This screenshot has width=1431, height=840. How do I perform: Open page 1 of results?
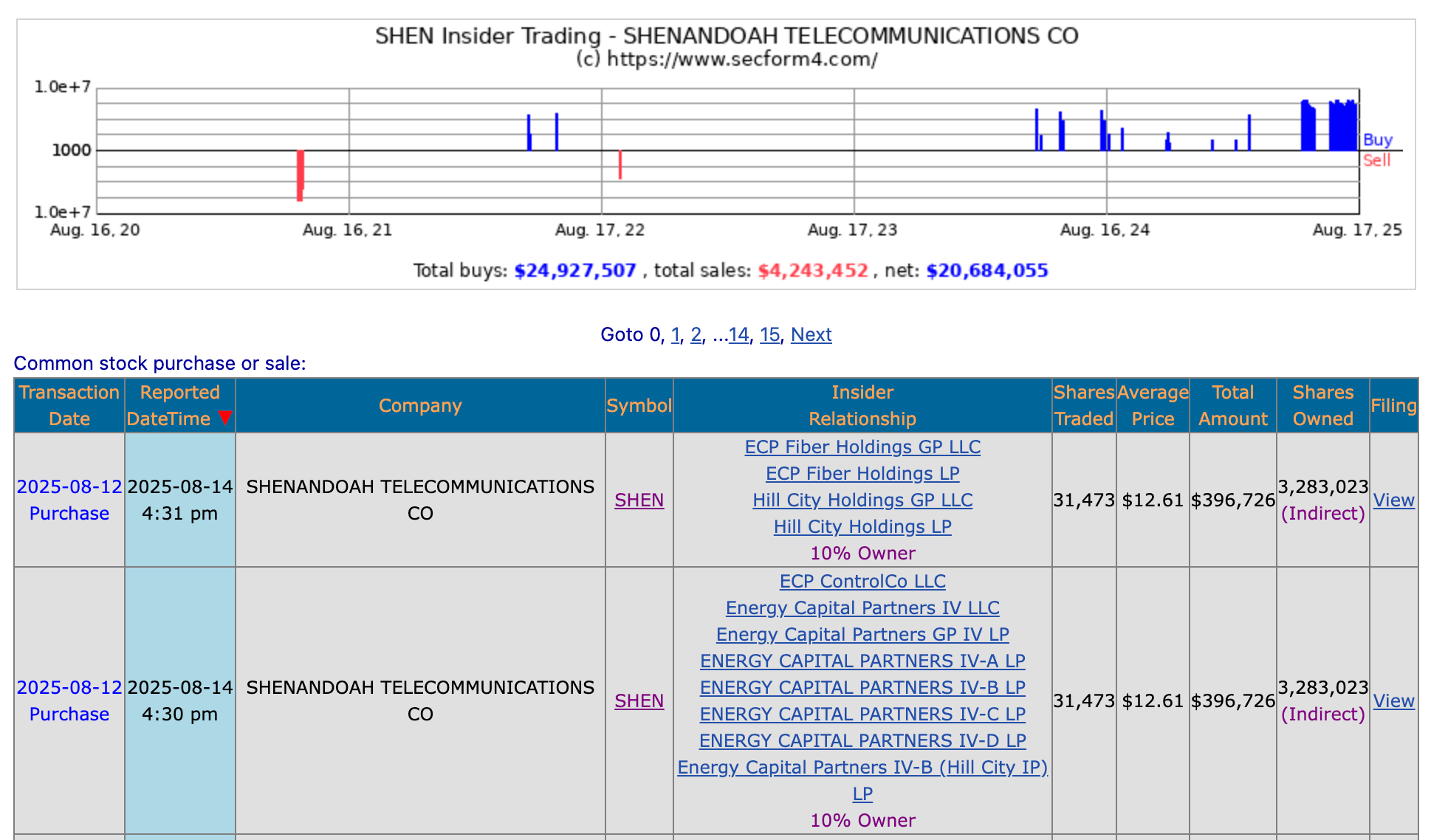coord(675,335)
